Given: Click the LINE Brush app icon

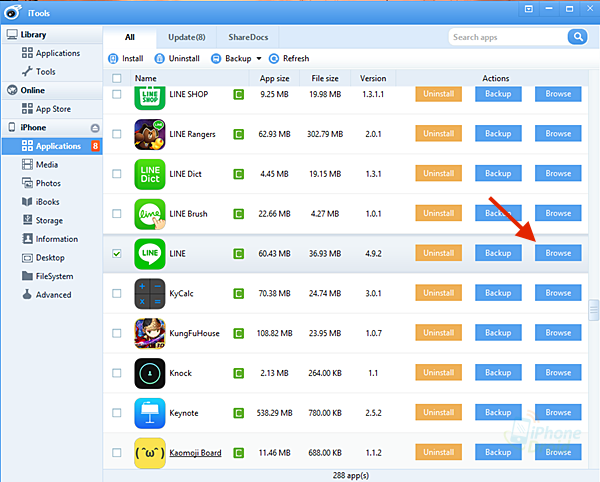Looking at the screenshot, I should [x=150, y=214].
